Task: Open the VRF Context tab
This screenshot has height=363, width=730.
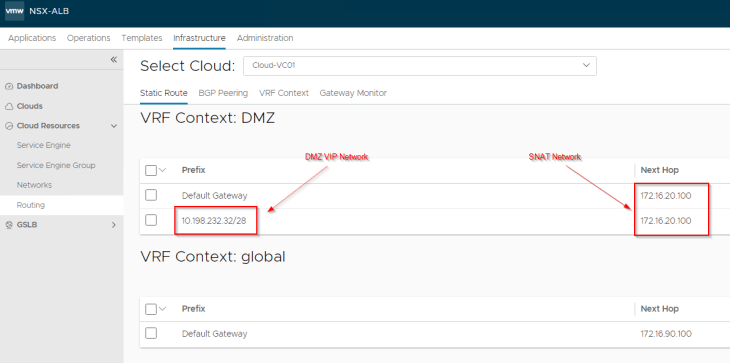Action: pyautogui.click(x=284, y=93)
